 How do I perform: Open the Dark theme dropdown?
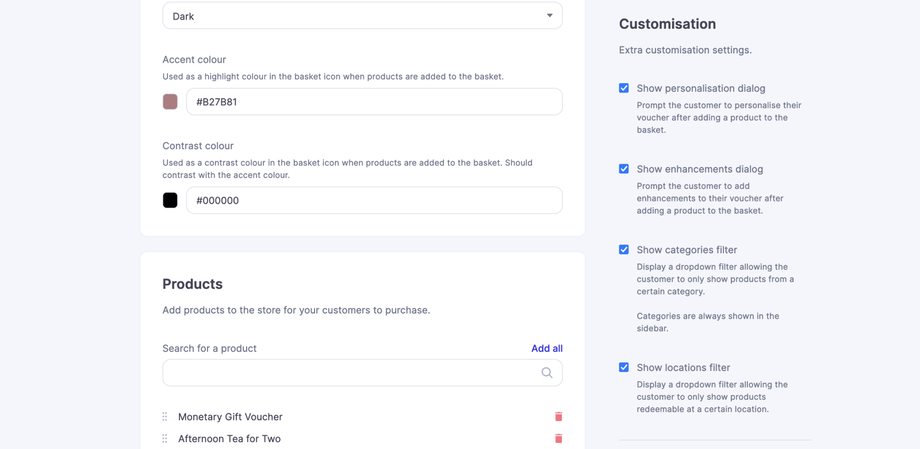point(362,16)
